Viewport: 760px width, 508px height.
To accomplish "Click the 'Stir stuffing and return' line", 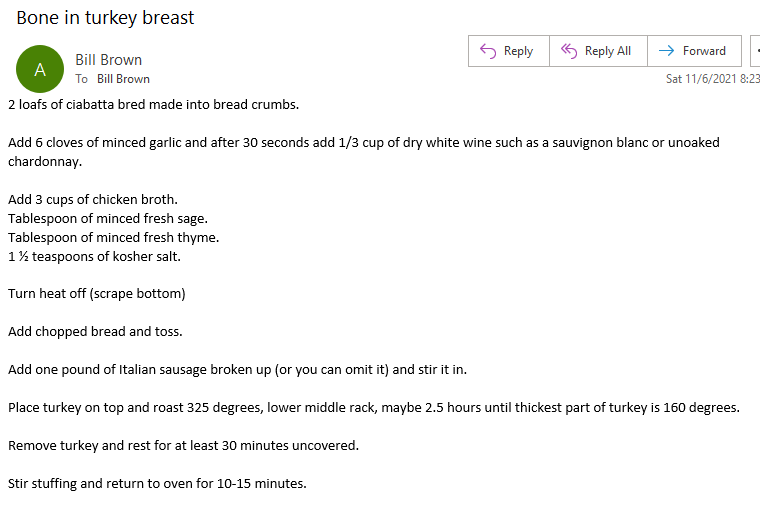I will coord(157,484).
